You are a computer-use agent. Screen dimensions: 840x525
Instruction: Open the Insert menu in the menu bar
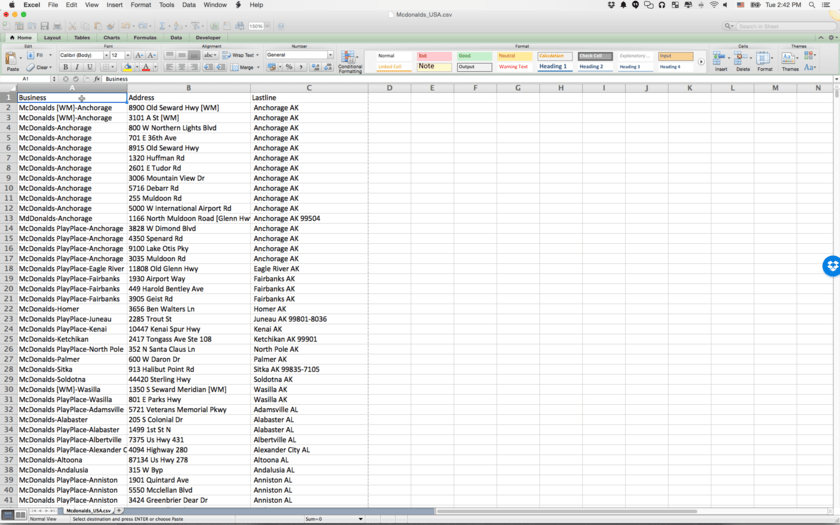coord(114,5)
